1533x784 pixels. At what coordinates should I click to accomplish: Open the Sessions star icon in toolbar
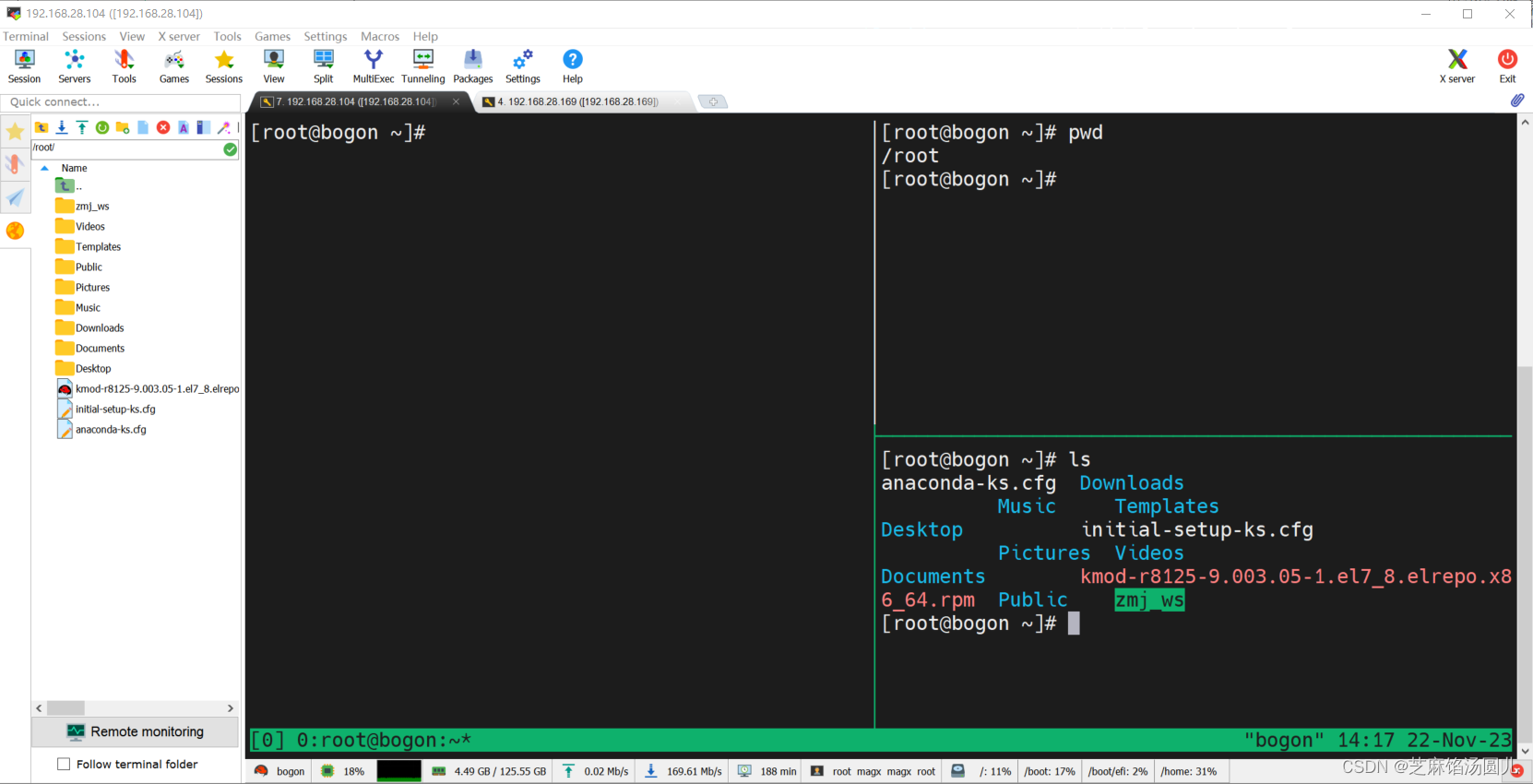[224, 66]
